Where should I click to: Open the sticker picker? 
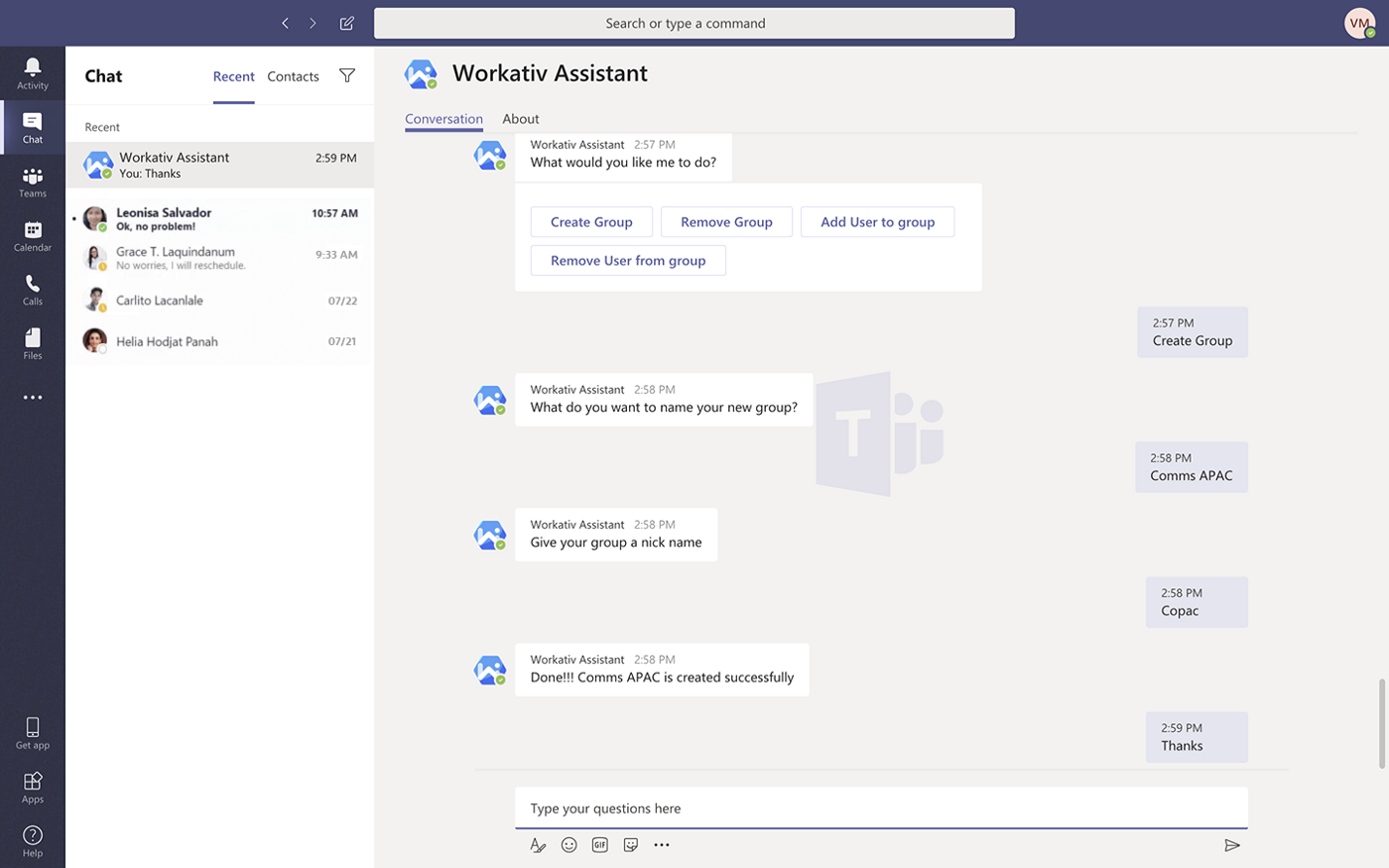pos(631,845)
